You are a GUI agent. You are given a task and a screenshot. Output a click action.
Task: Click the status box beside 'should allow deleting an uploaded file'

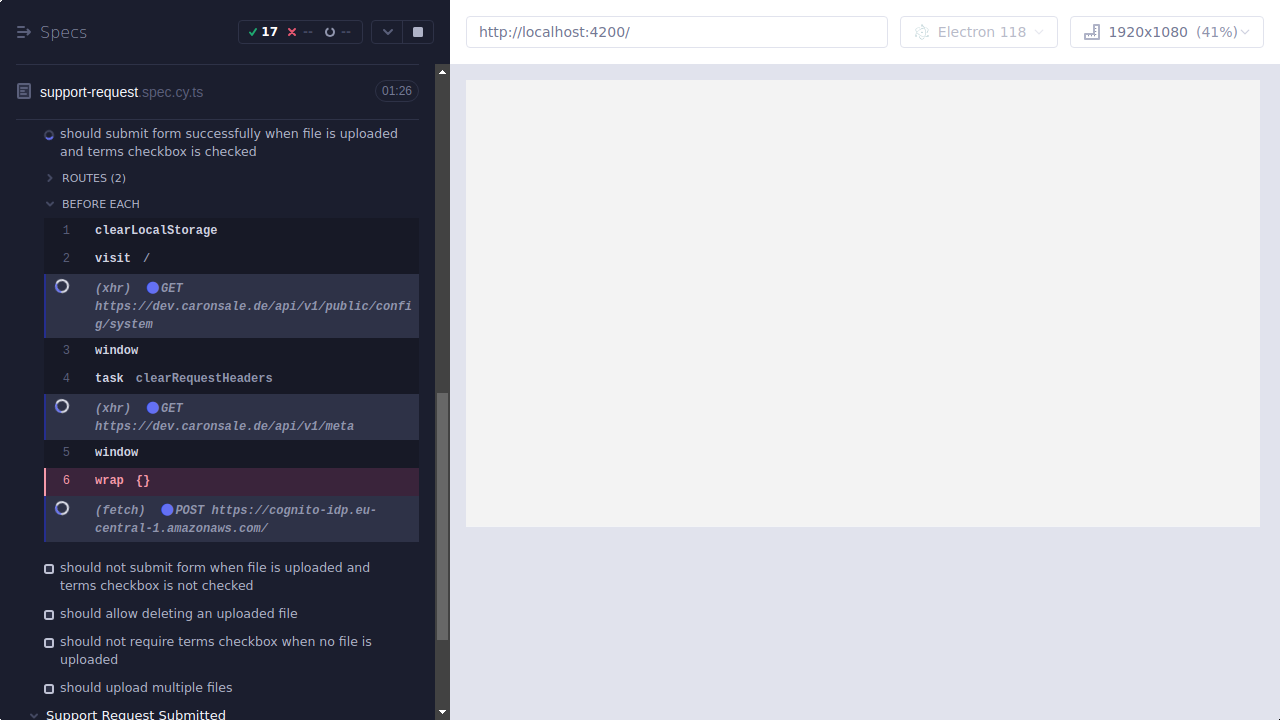(x=48, y=614)
